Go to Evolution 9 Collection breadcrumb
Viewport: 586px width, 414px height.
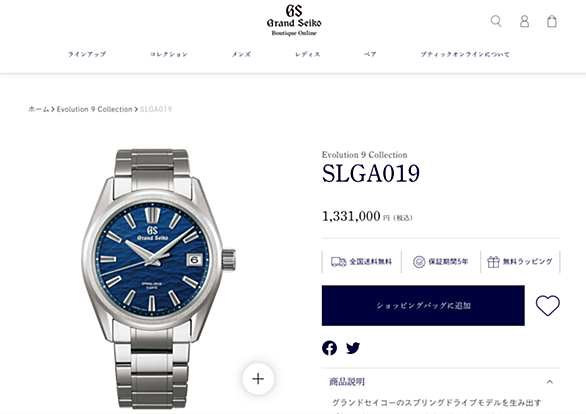tap(95, 109)
